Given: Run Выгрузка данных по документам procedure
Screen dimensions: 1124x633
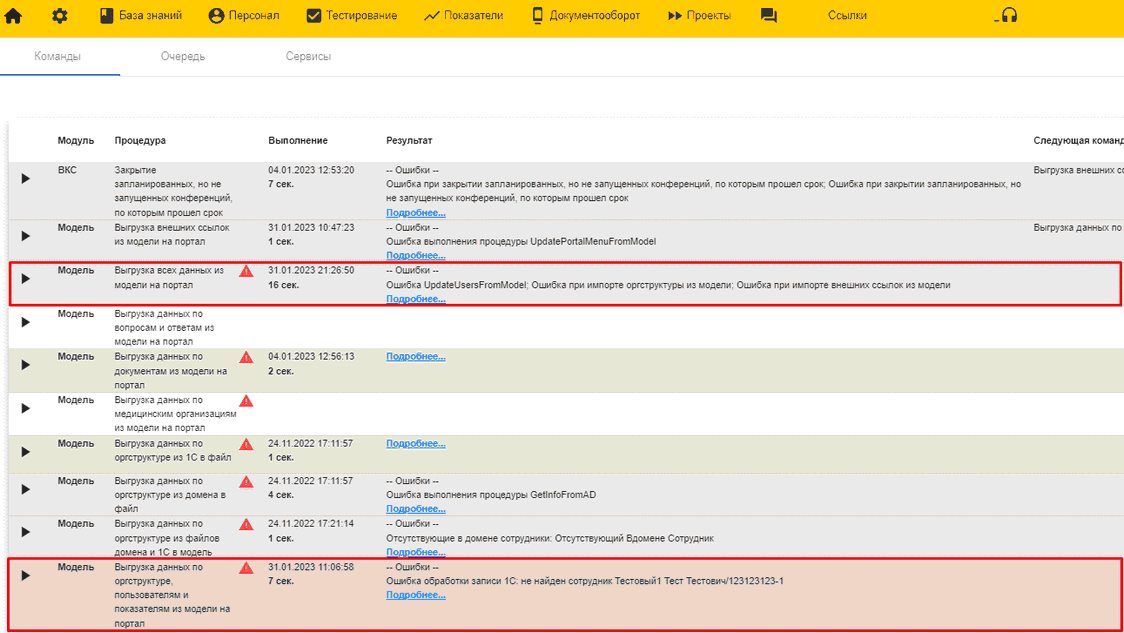Looking at the screenshot, I should click(x=26, y=365).
